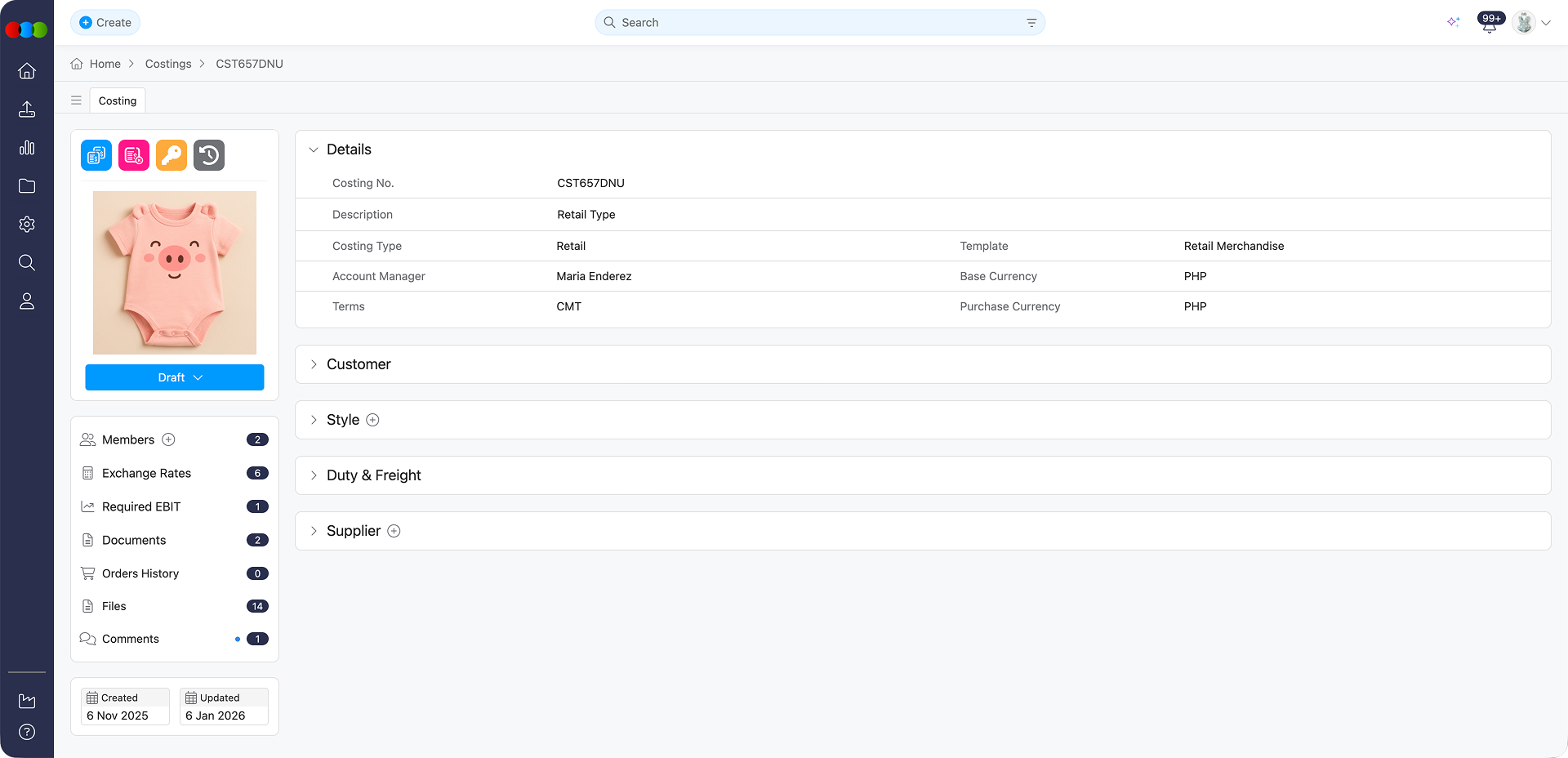Go to Costings breadcrumb link
Screen dimensions: 1568x758
[168, 64]
